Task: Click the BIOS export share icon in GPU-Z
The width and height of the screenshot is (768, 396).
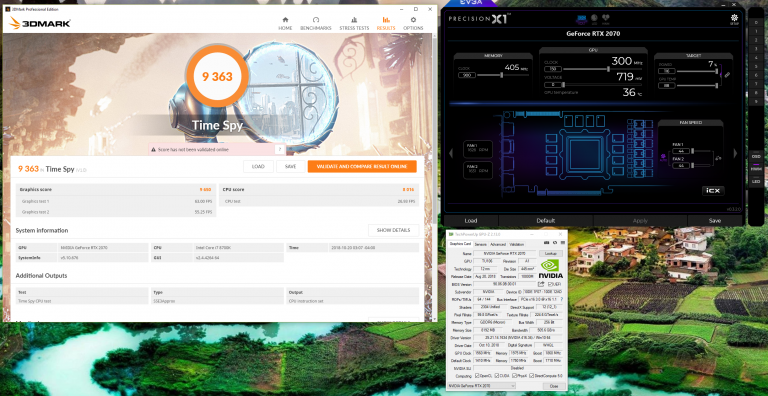Action: click(541, 284)
